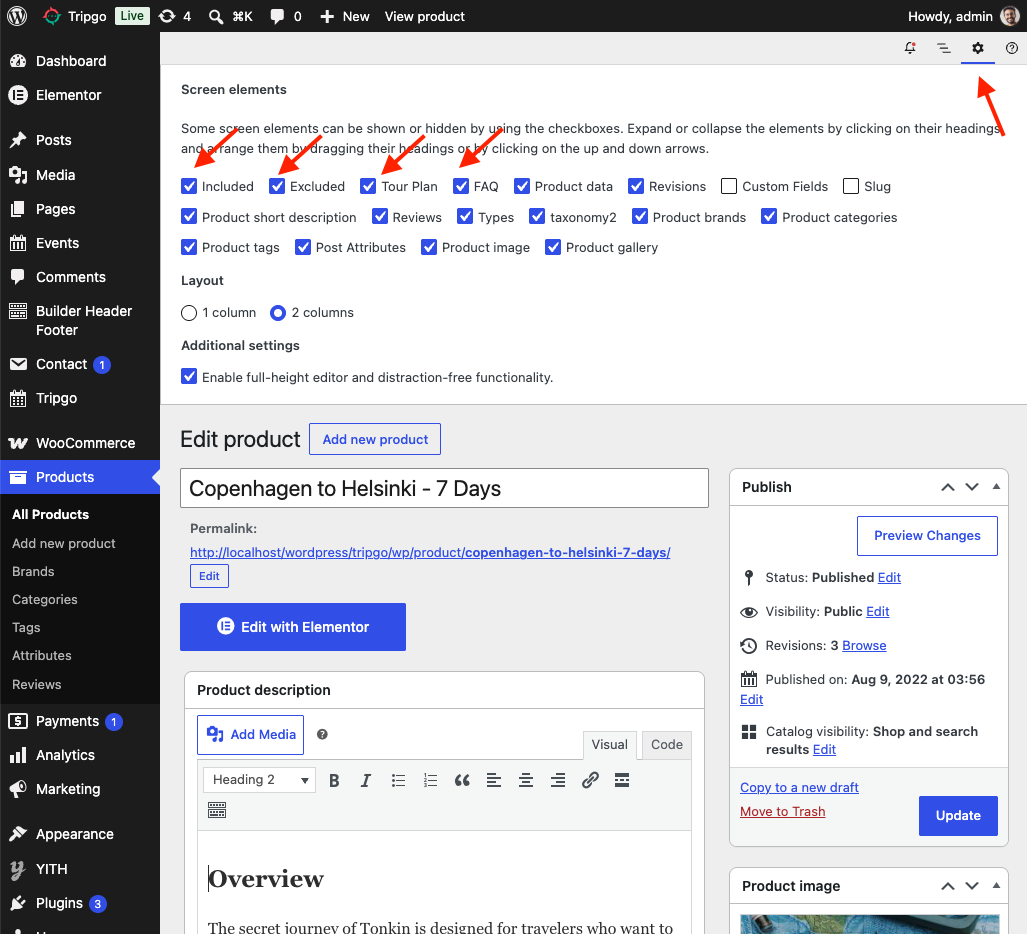Enable the Custom Fields checkbox

tap(729, 186)
